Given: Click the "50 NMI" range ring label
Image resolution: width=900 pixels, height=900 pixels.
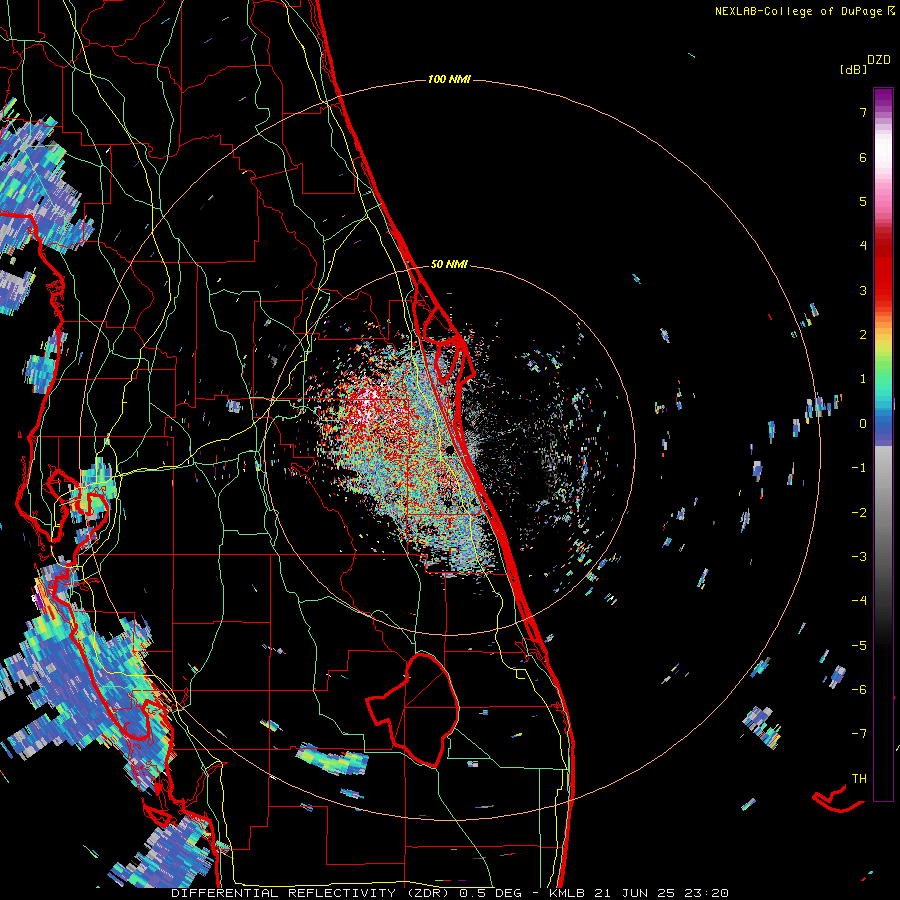Looking at the screenshot, I should click(x=449, y=264).
